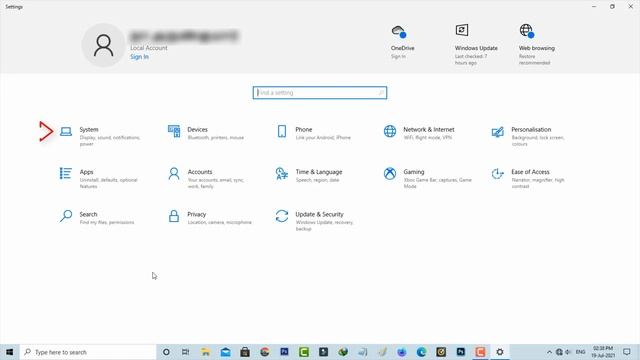Open the taskbar clock and date
This screenshot has width=640, height=360.
click(x=603, y=352)
